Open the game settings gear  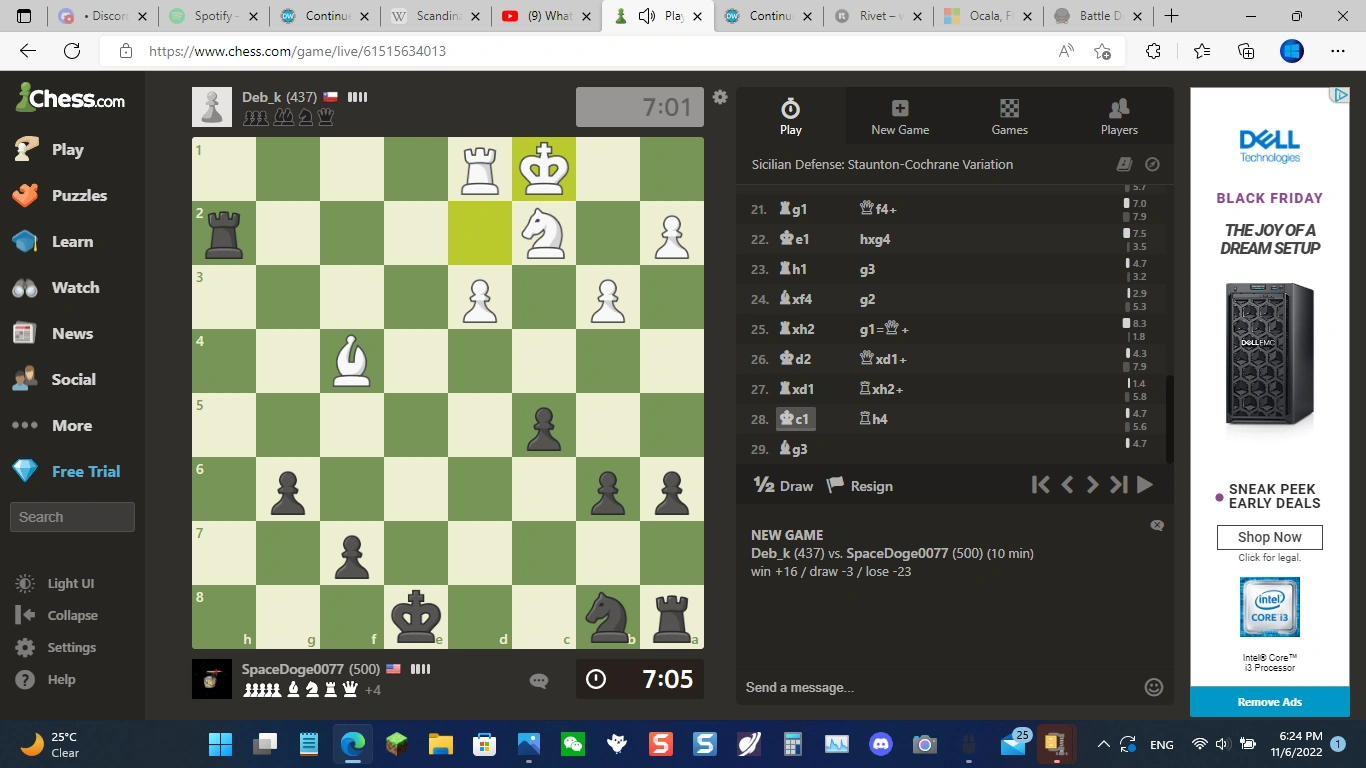click(719, 97)
